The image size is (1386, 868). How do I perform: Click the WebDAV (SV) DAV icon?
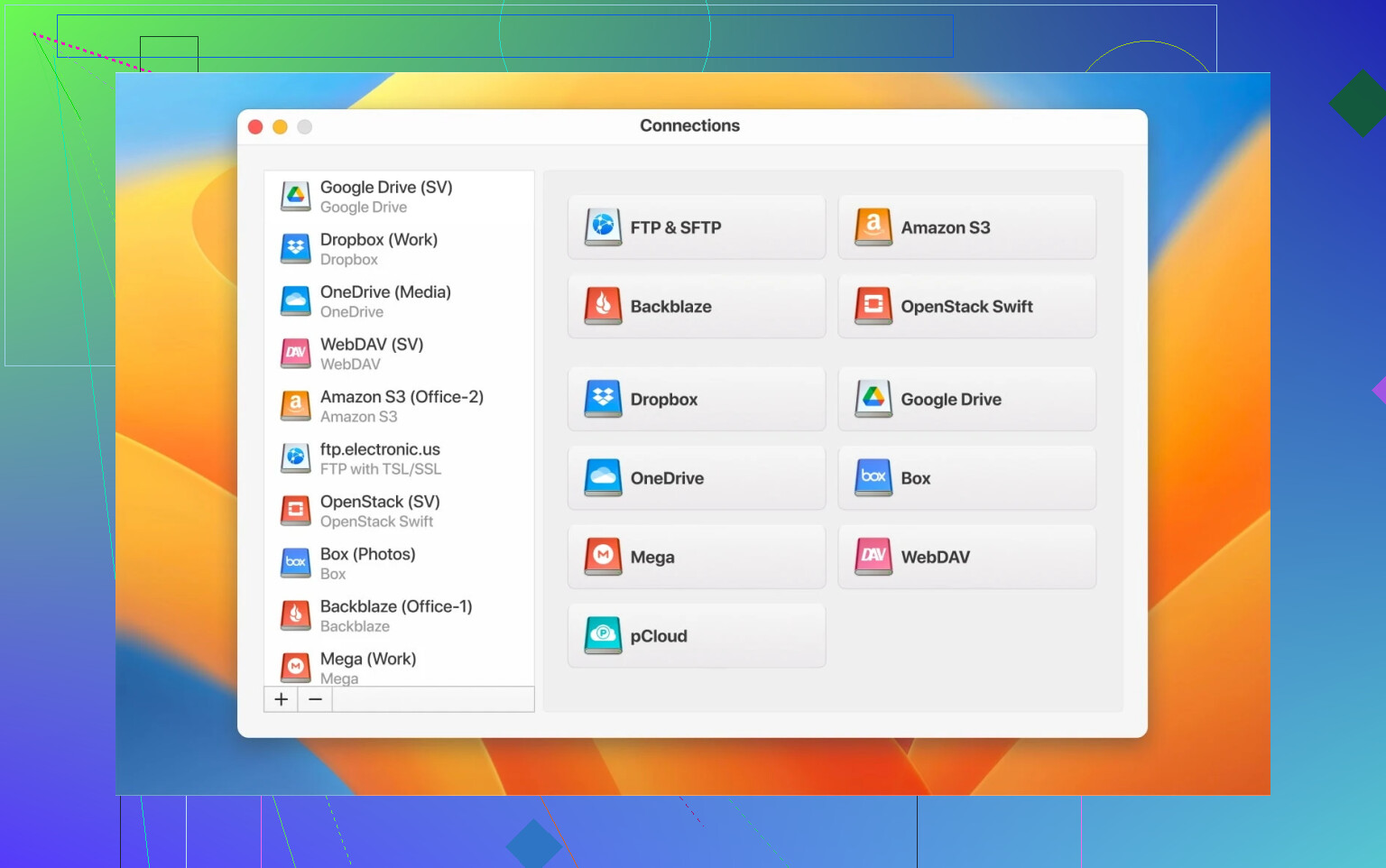point(295,353)
